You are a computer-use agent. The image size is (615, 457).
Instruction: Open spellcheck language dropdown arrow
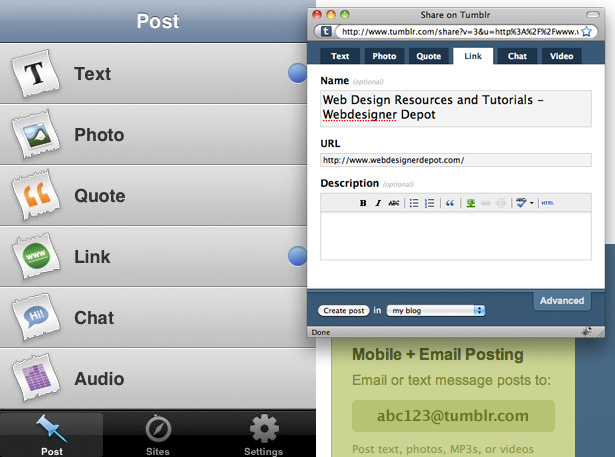[x=531, y=203]
